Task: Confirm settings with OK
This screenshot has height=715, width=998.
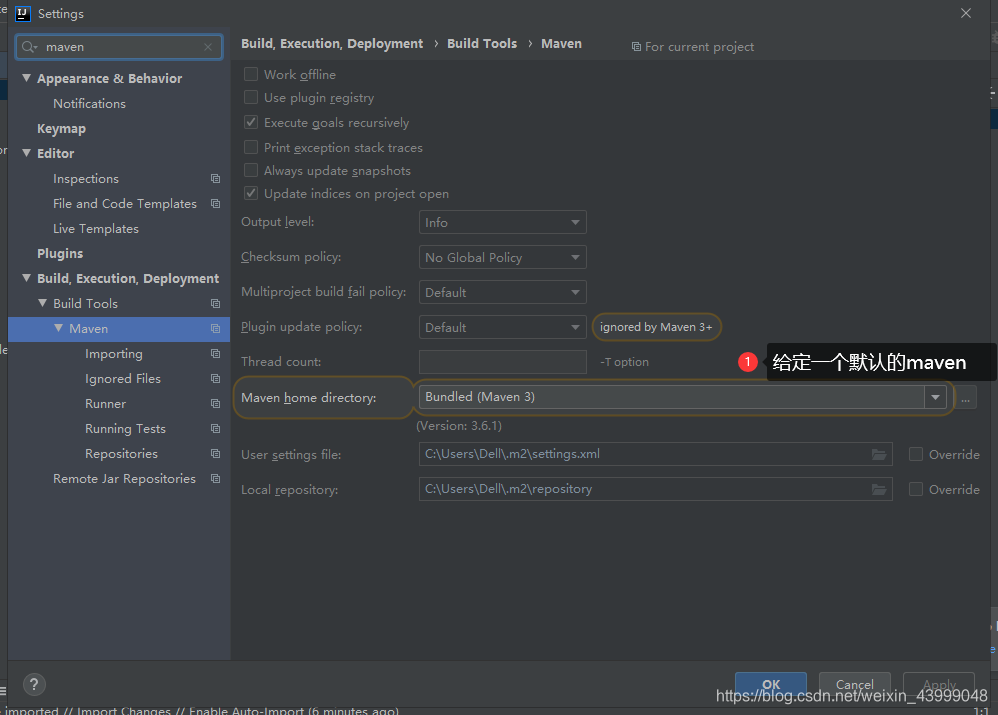Action: coord(771,684)
